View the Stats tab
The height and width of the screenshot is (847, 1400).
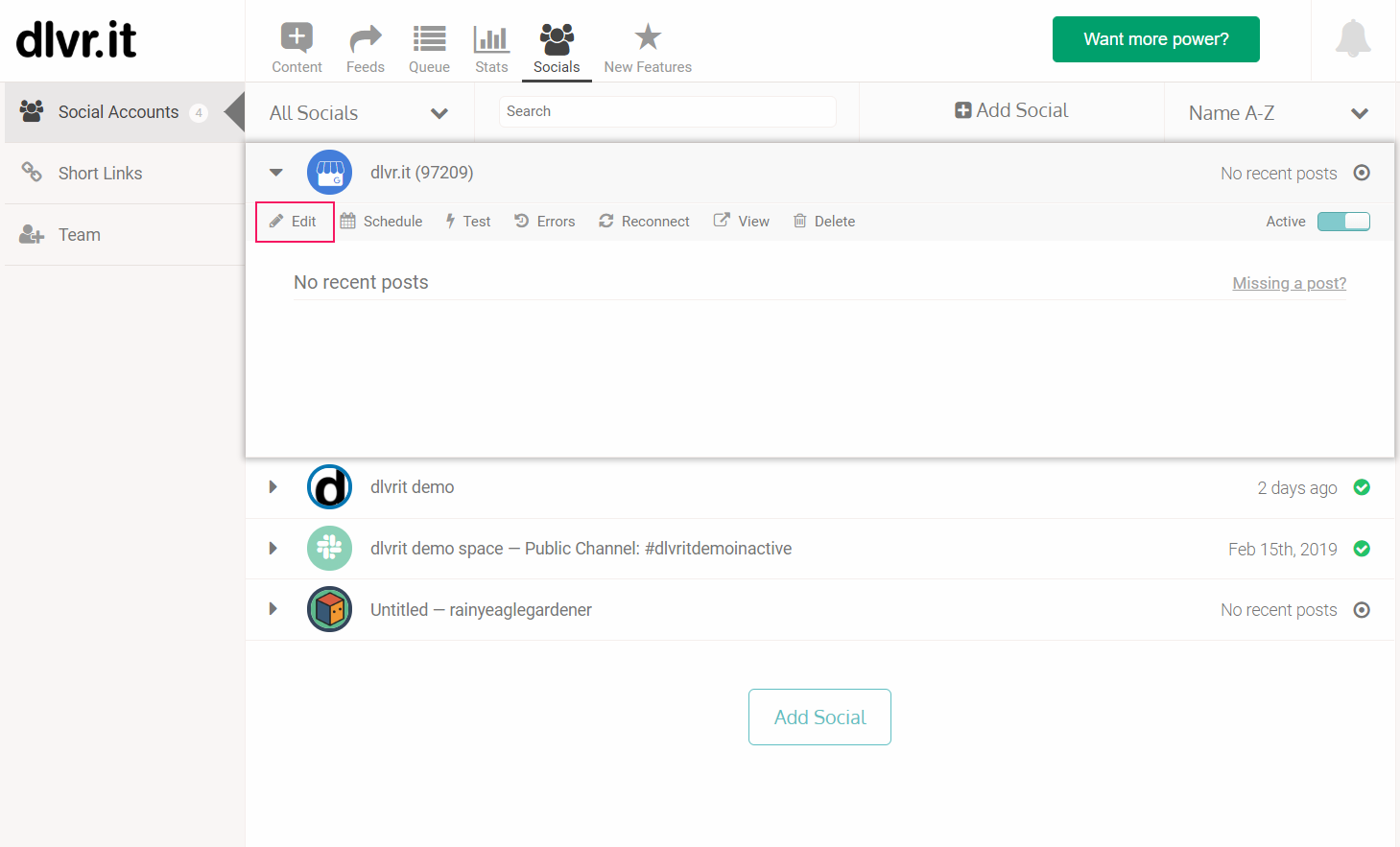pyautogui.click(x=491, y=48)
